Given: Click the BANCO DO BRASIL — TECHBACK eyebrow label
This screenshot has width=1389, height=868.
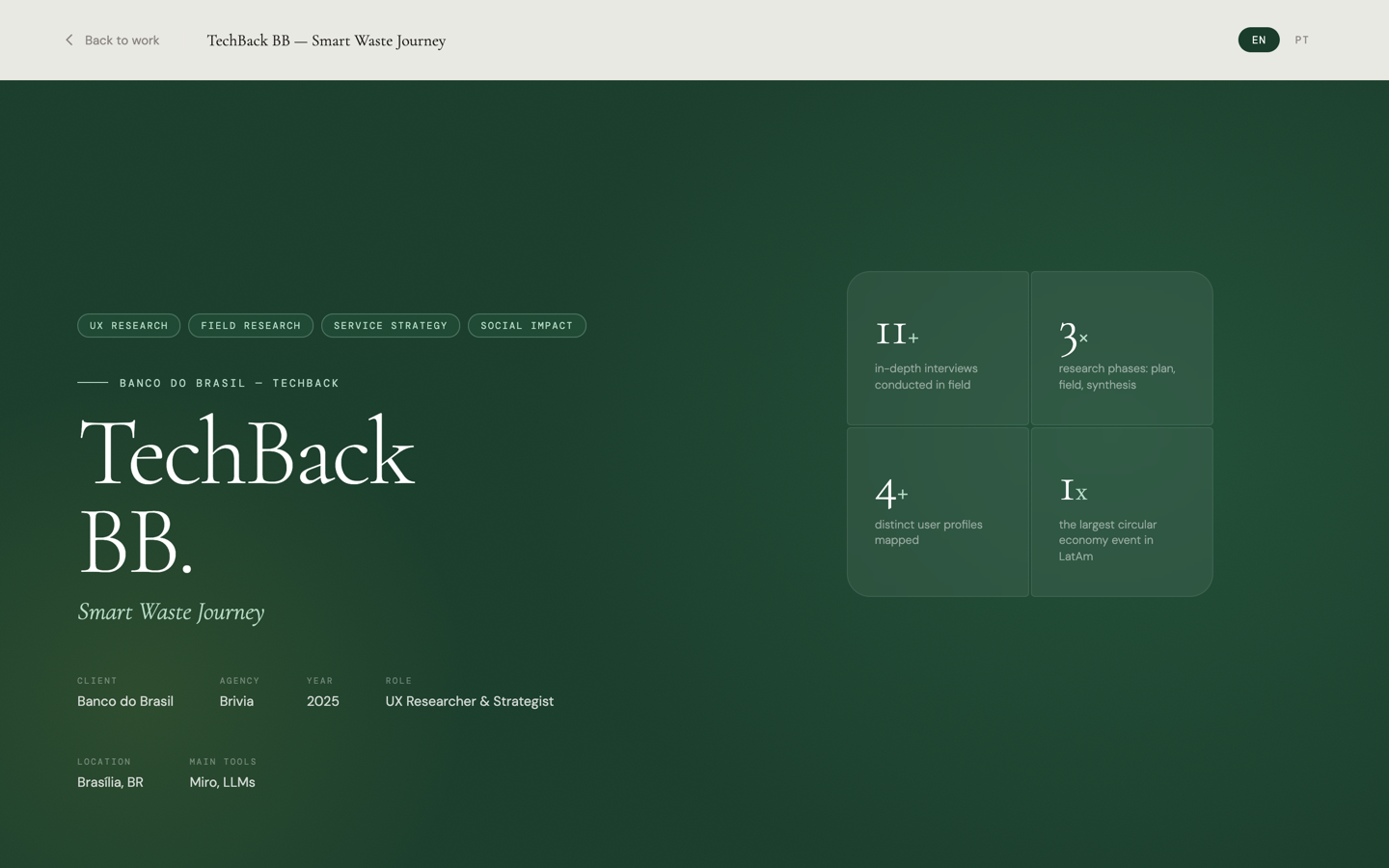Looking at the screenshot, I should [x=229, y=383].
